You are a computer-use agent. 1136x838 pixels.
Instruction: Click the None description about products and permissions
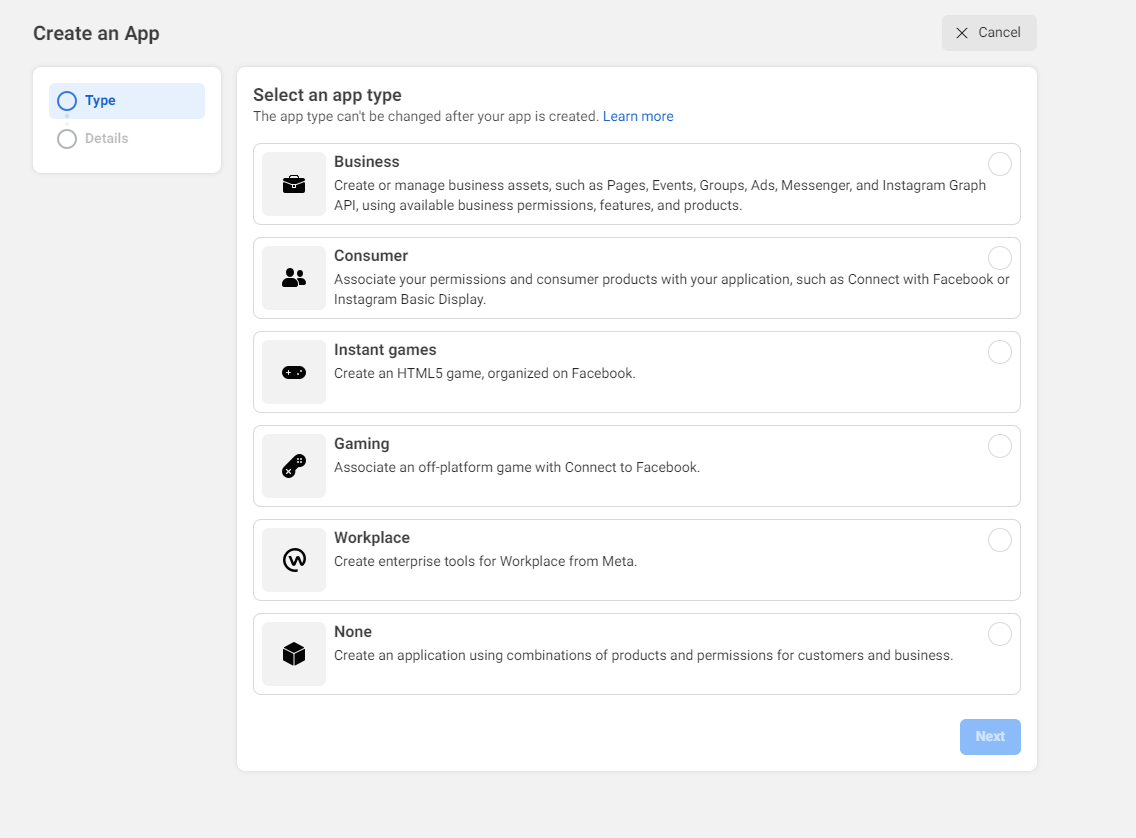[643, 655]
